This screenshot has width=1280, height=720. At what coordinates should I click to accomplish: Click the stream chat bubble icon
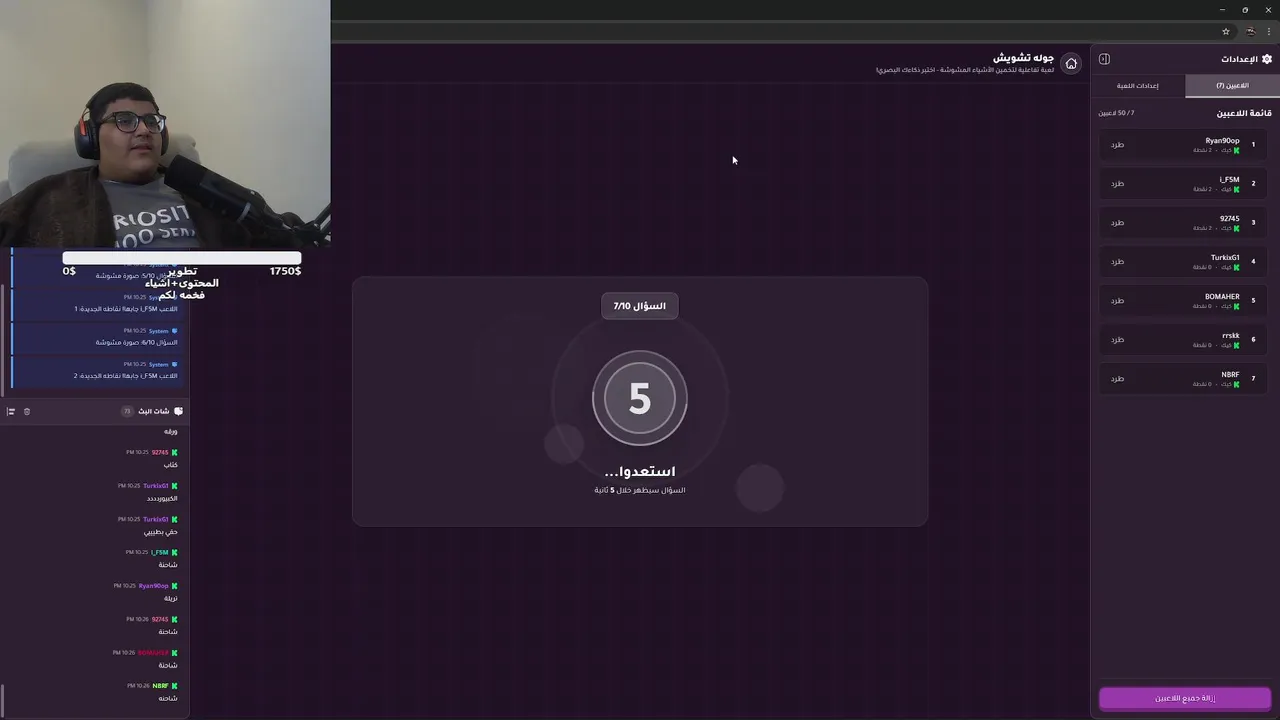coord(178,411)
